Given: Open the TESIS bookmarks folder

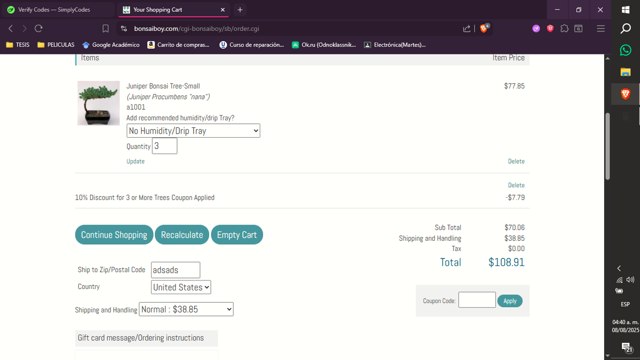Looking at the screenshot, I should tap(18, 45).
